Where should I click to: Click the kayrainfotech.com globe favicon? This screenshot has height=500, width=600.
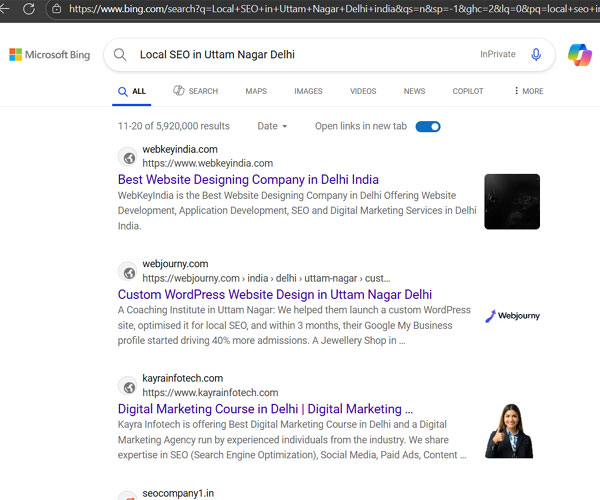[x=128, y=386]
